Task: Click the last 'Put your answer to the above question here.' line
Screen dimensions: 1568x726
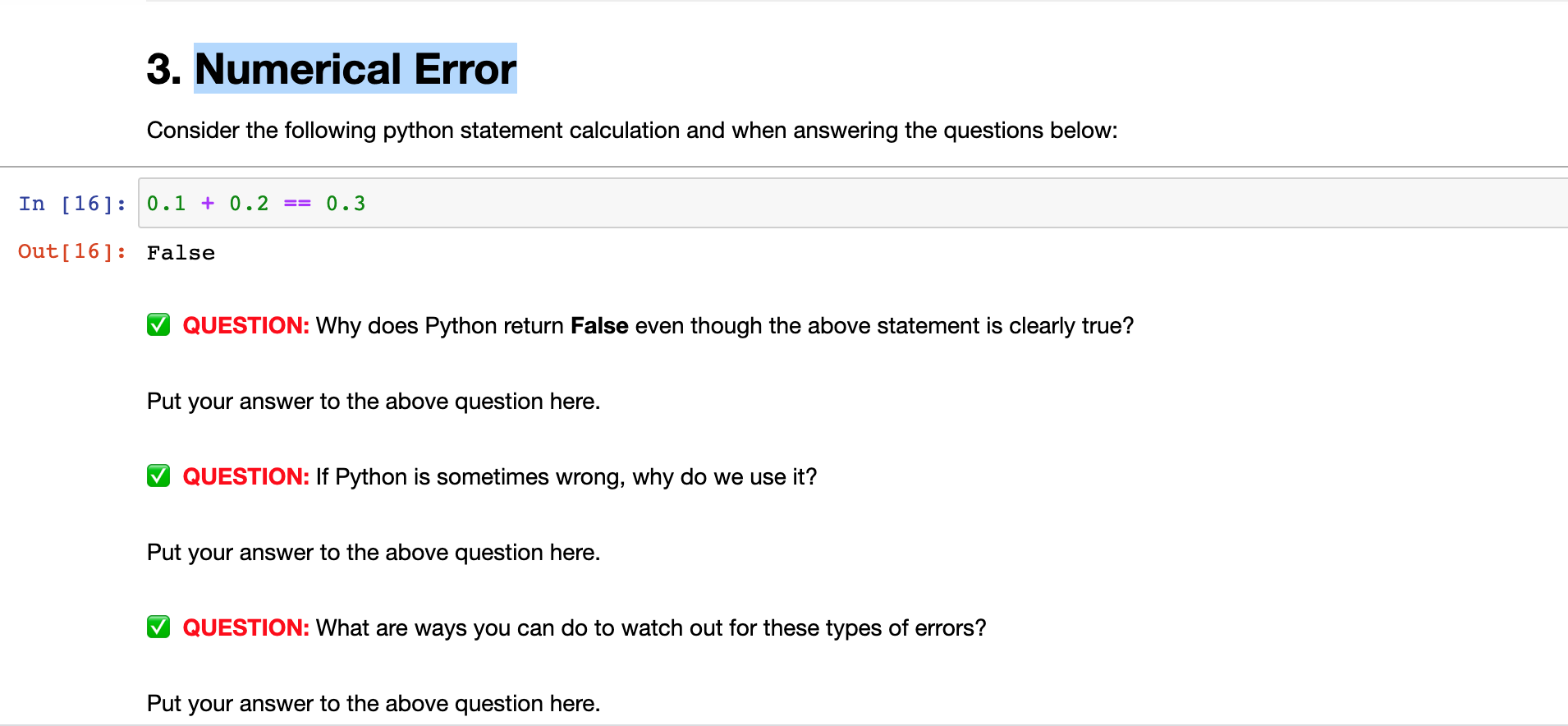Action: click(x=374, y=704)
